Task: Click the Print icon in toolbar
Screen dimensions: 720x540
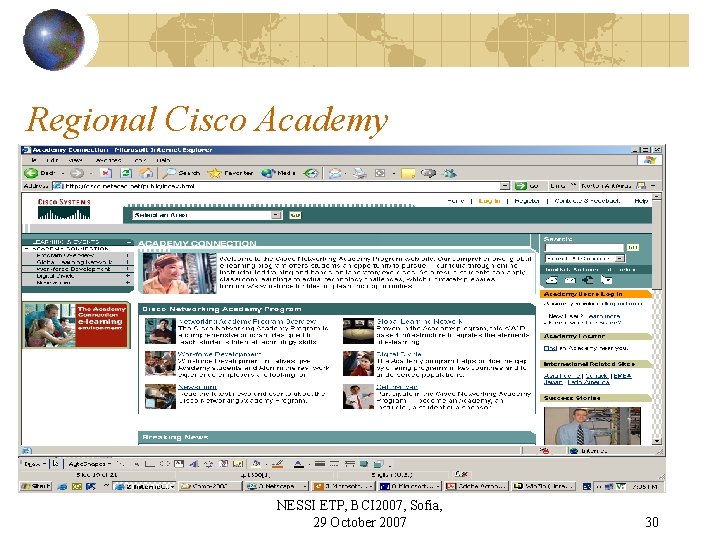Action: click(x=360, y=173)
